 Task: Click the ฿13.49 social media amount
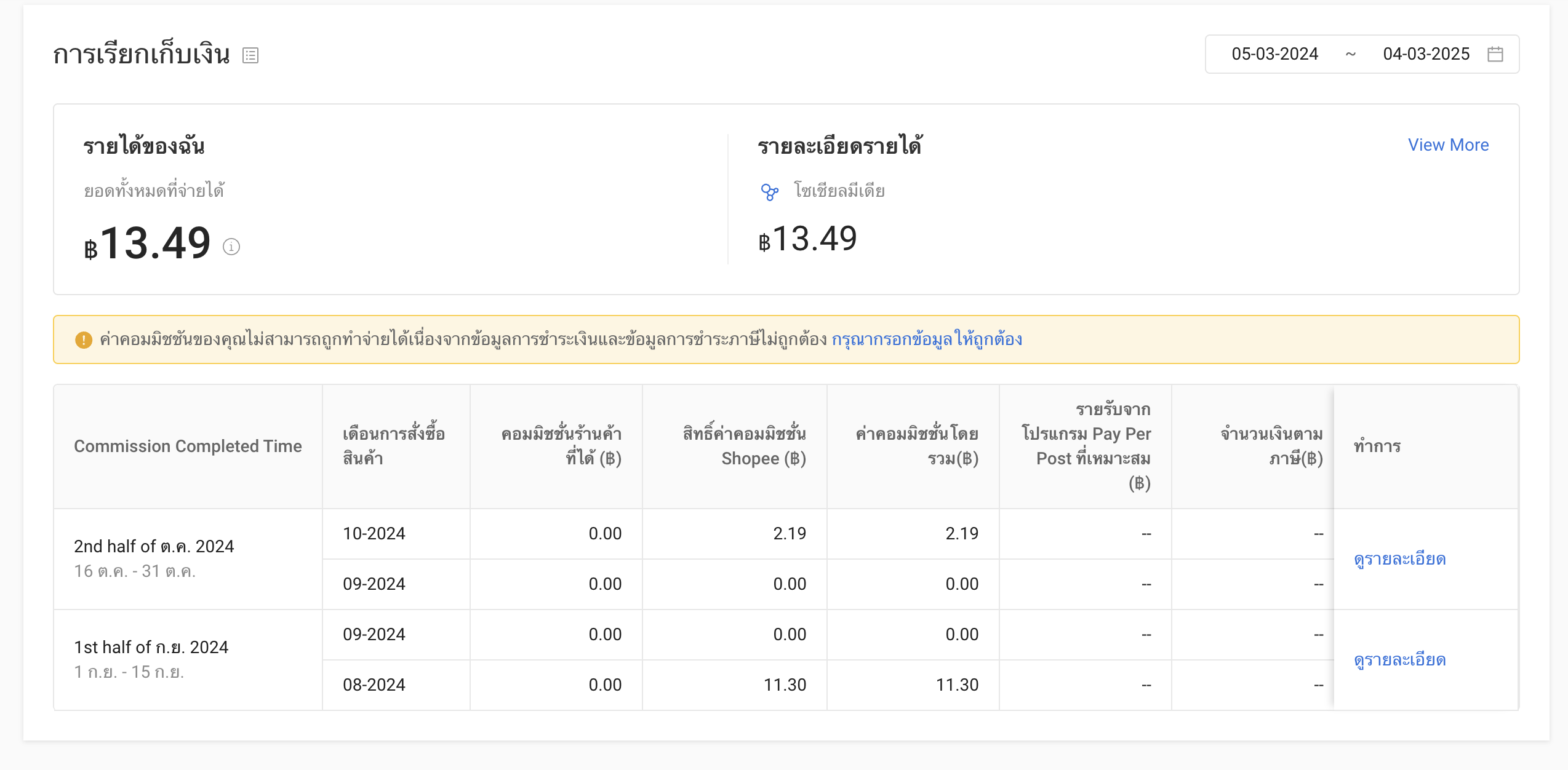(807, 239)
